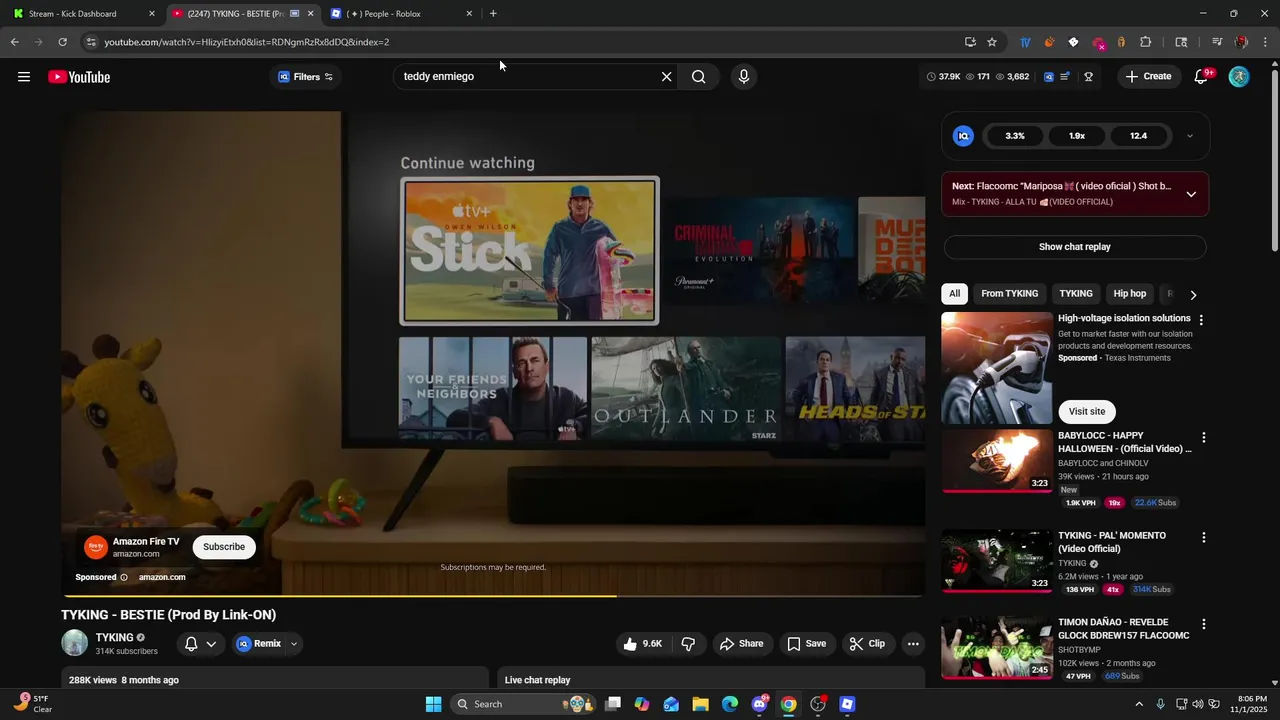Open Windows Start menu
This screenshot has height=720, width=1280.
click(x=433, y=704)
